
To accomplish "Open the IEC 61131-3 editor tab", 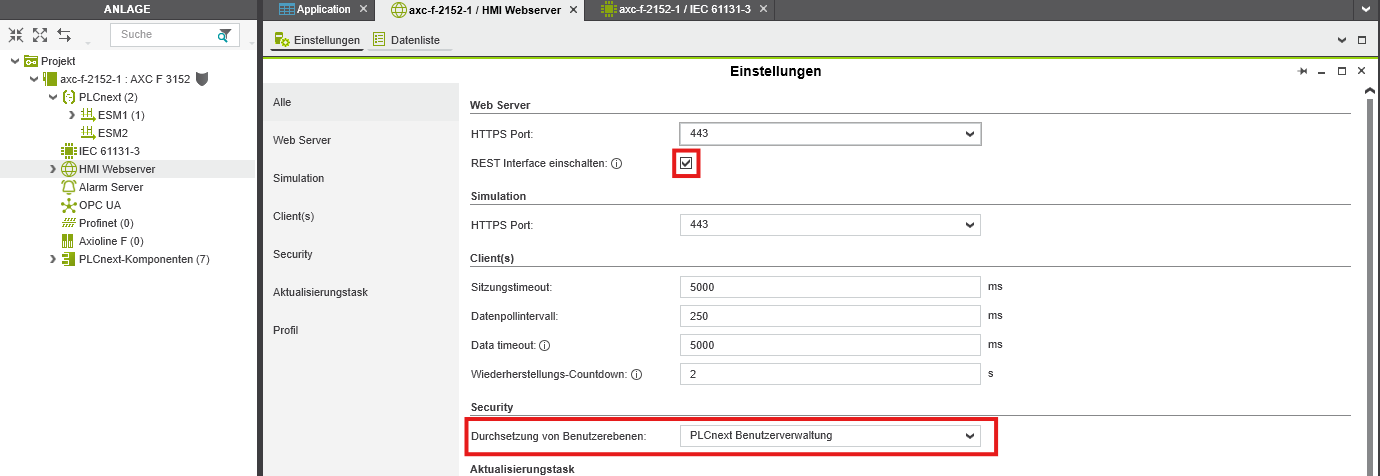I will click(x=675, y=10).
